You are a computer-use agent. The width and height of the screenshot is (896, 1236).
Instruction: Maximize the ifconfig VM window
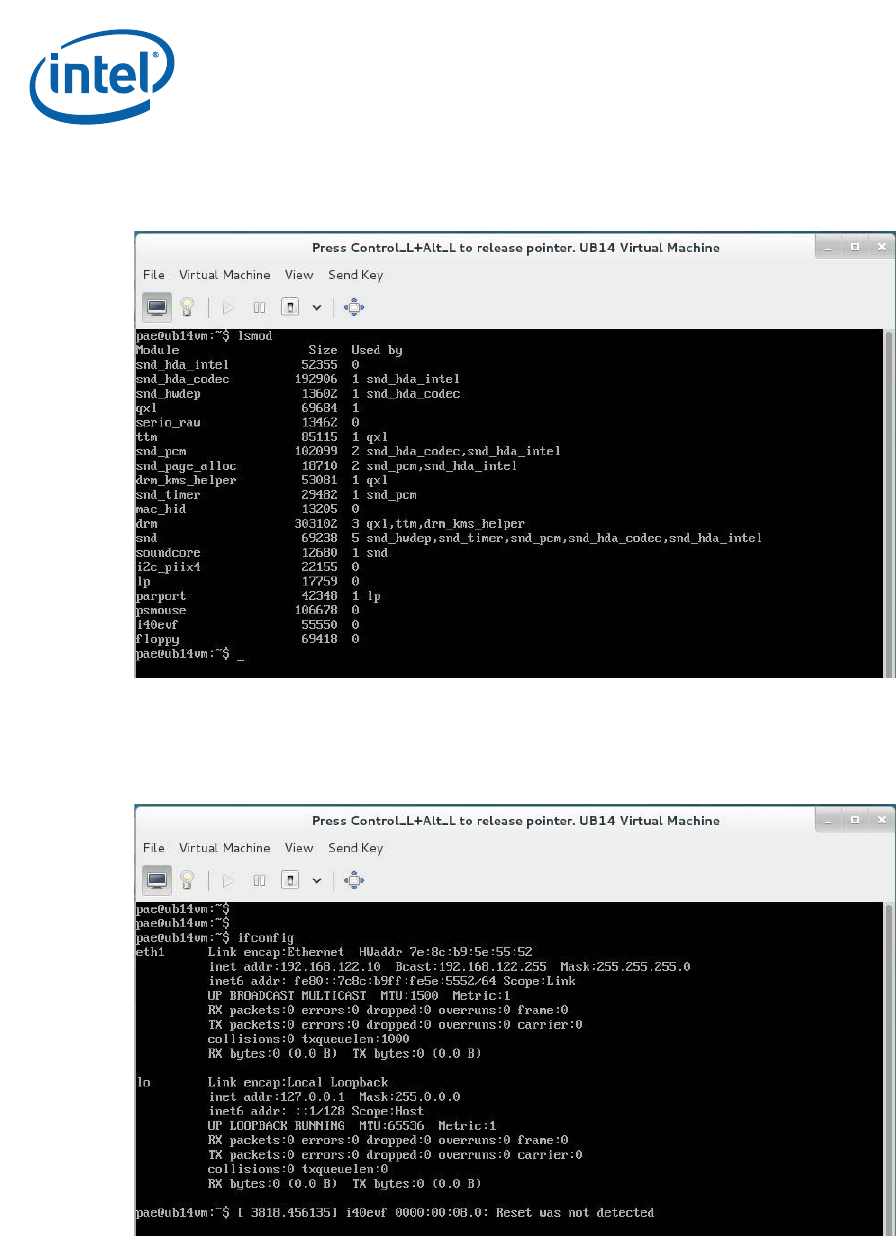click(x=855, y=819)
